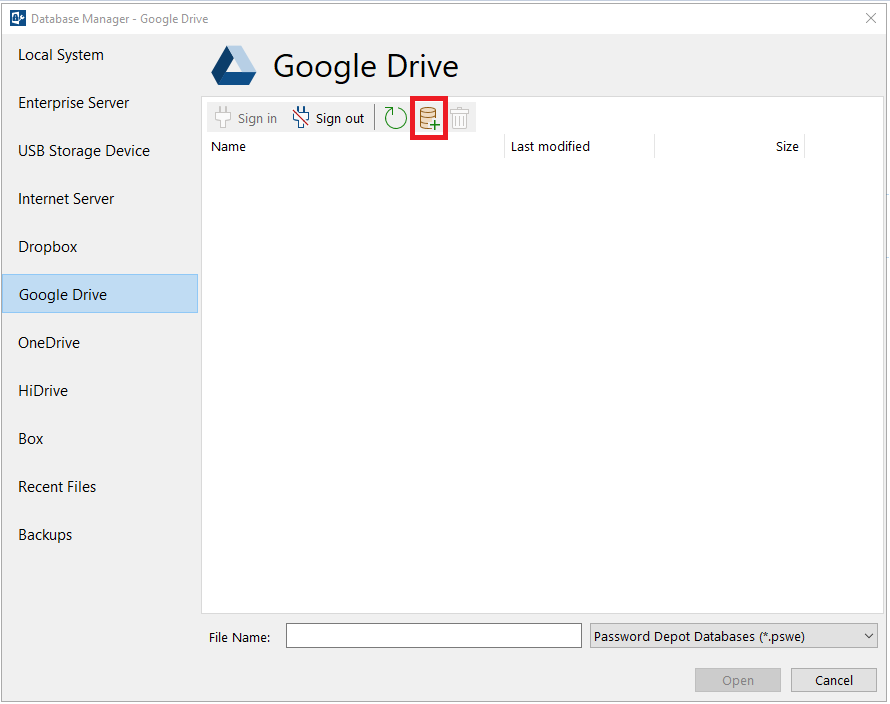
Task: Click the Sign in toolbar button
Action: (246, 118)
